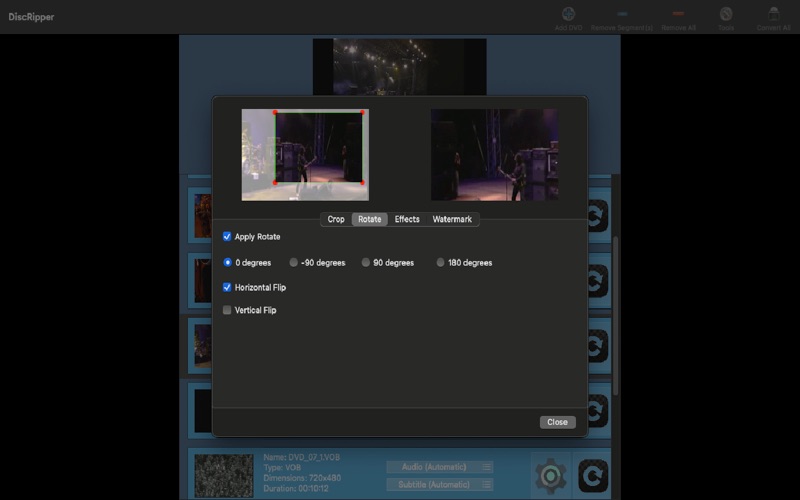The image size is (800, 500).
Task: Open the Audio (Automatic) dropdown
Action: (439, 467)
